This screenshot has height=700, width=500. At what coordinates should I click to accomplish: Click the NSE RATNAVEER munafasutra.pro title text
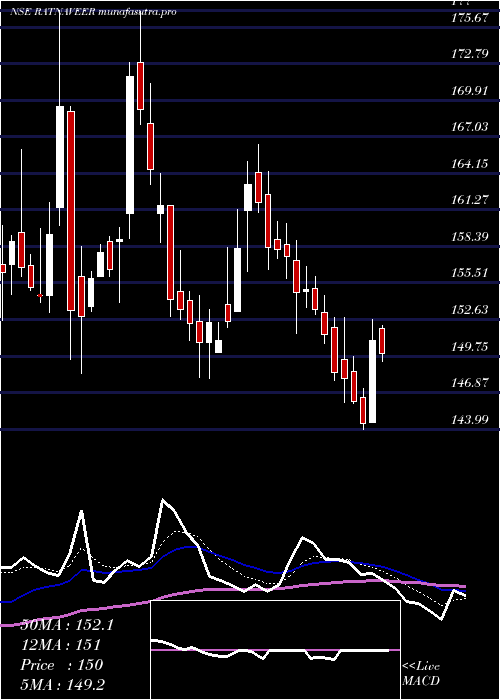coord(93,12)
